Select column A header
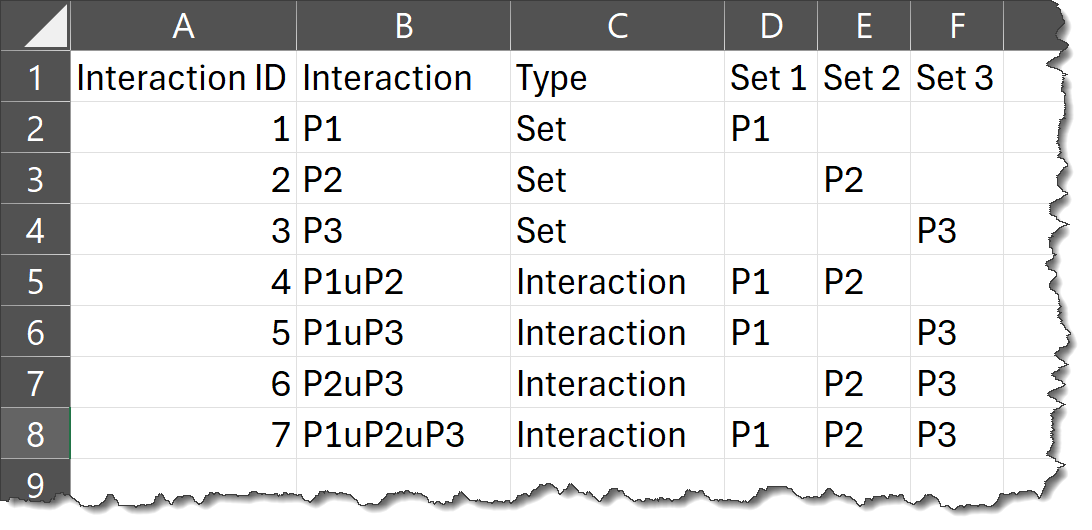Screen dimensions: 1092x530 [183, 27]
